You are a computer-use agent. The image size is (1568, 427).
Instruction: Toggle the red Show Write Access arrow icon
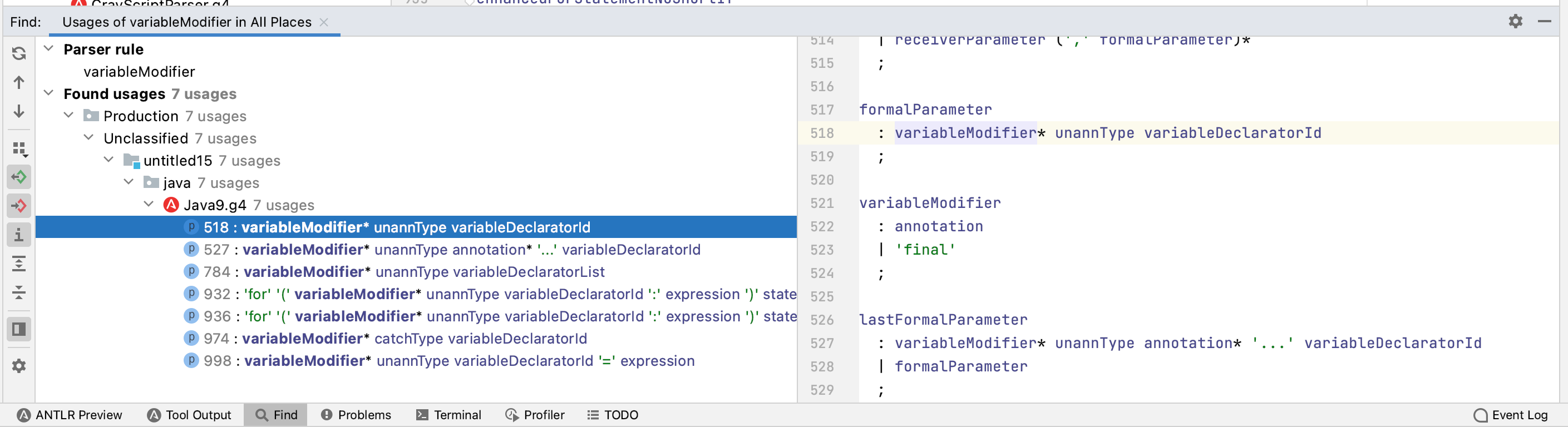(x=19, y=206)
